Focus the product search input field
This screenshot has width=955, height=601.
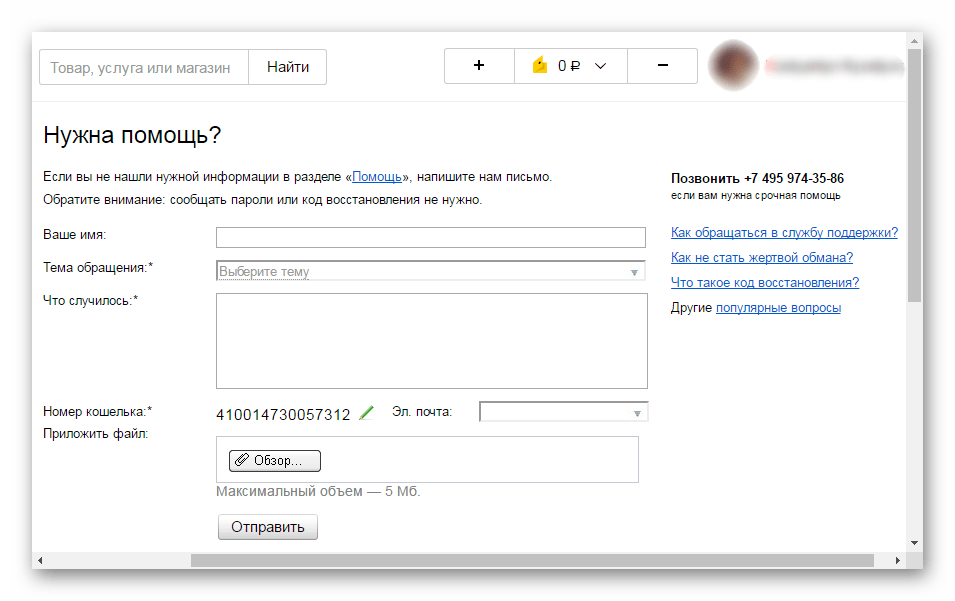(x=144, y=67)
